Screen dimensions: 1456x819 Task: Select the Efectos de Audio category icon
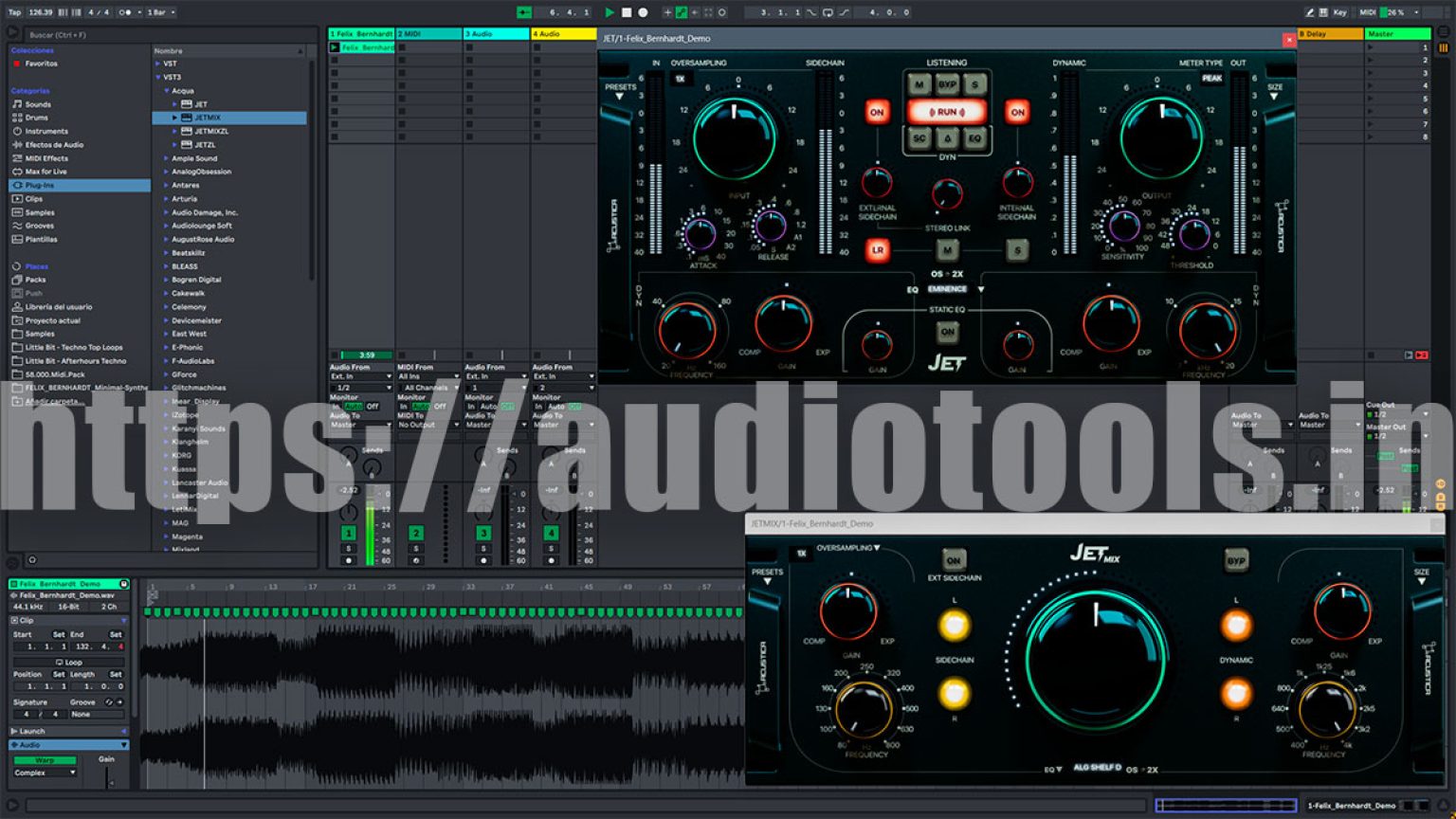pos(17,145)
